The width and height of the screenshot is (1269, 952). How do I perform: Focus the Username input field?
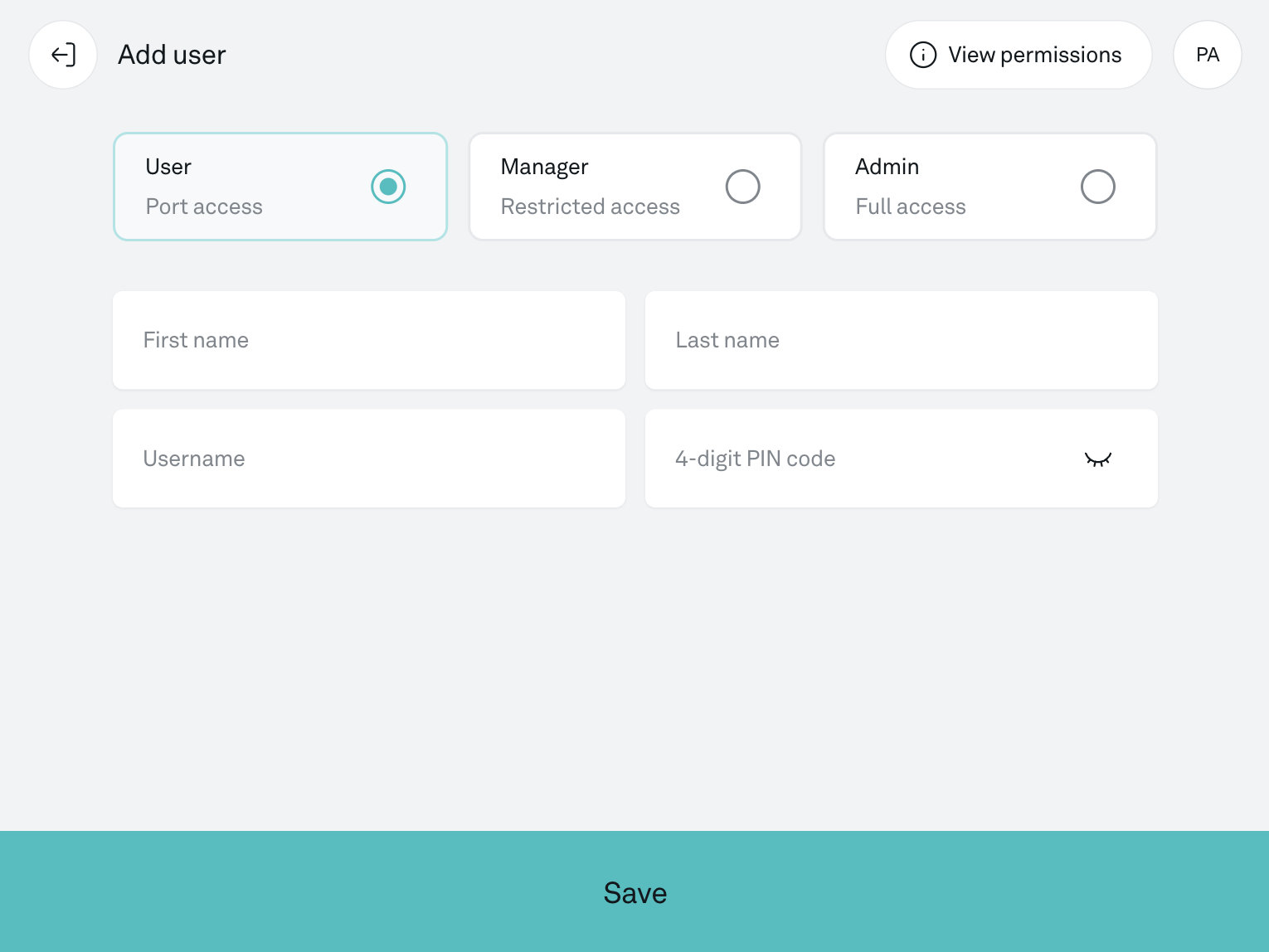(x=369, y=459)
